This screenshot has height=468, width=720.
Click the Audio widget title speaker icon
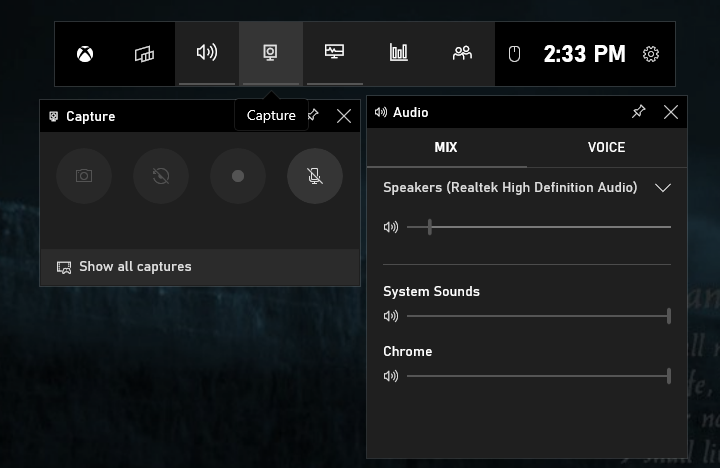click(381, 112)
